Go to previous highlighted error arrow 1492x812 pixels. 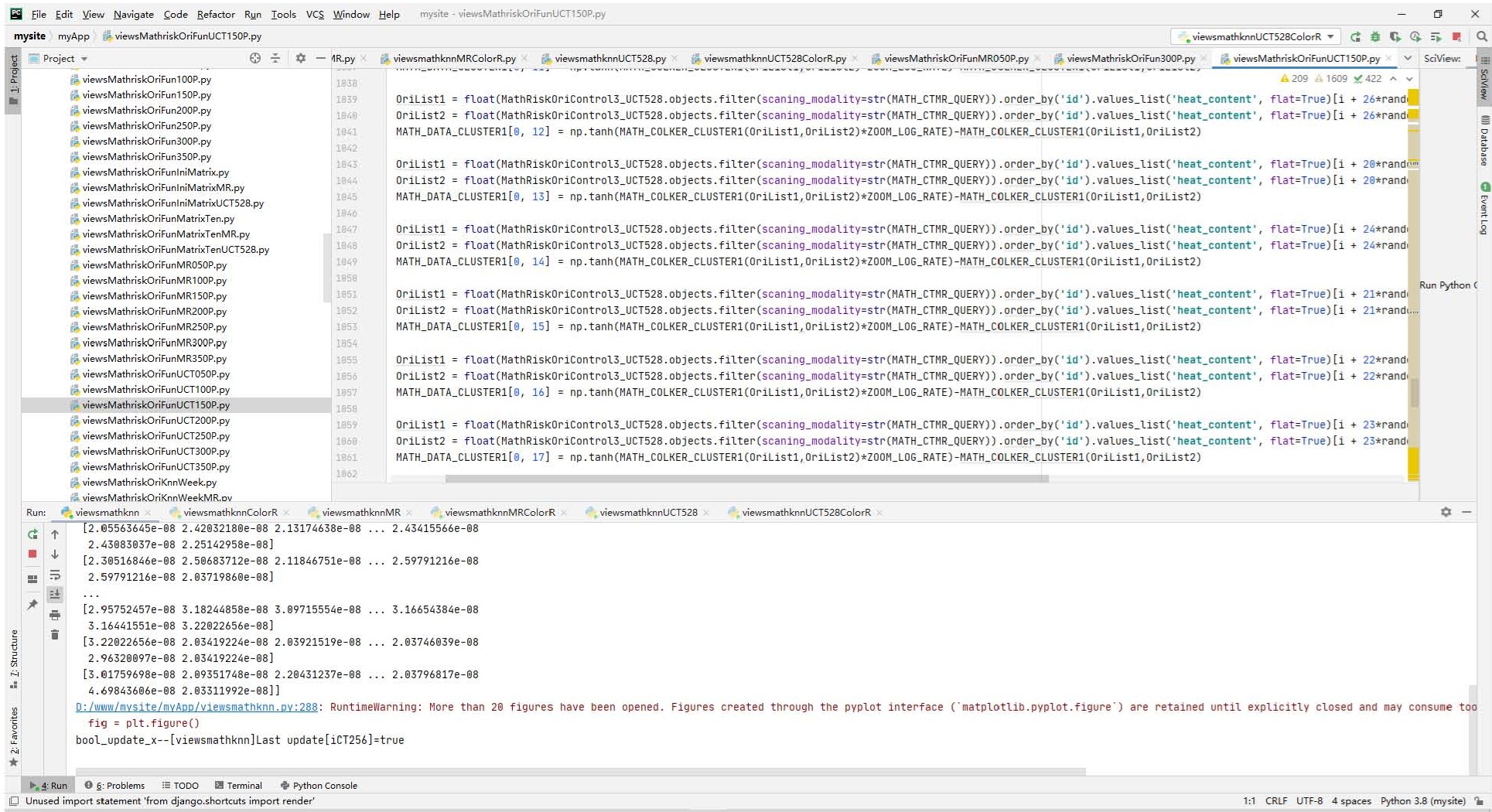point(1393,78)
